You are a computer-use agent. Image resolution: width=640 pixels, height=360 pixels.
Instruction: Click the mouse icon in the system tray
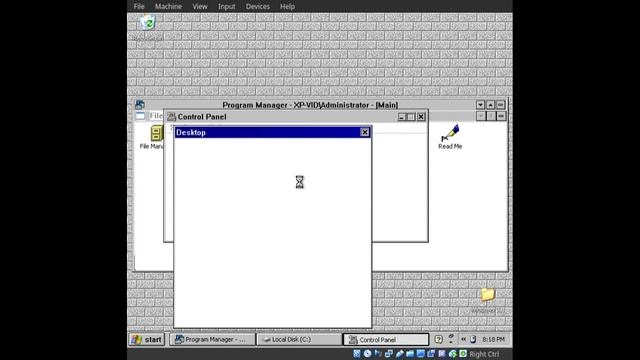coord(473,339)
